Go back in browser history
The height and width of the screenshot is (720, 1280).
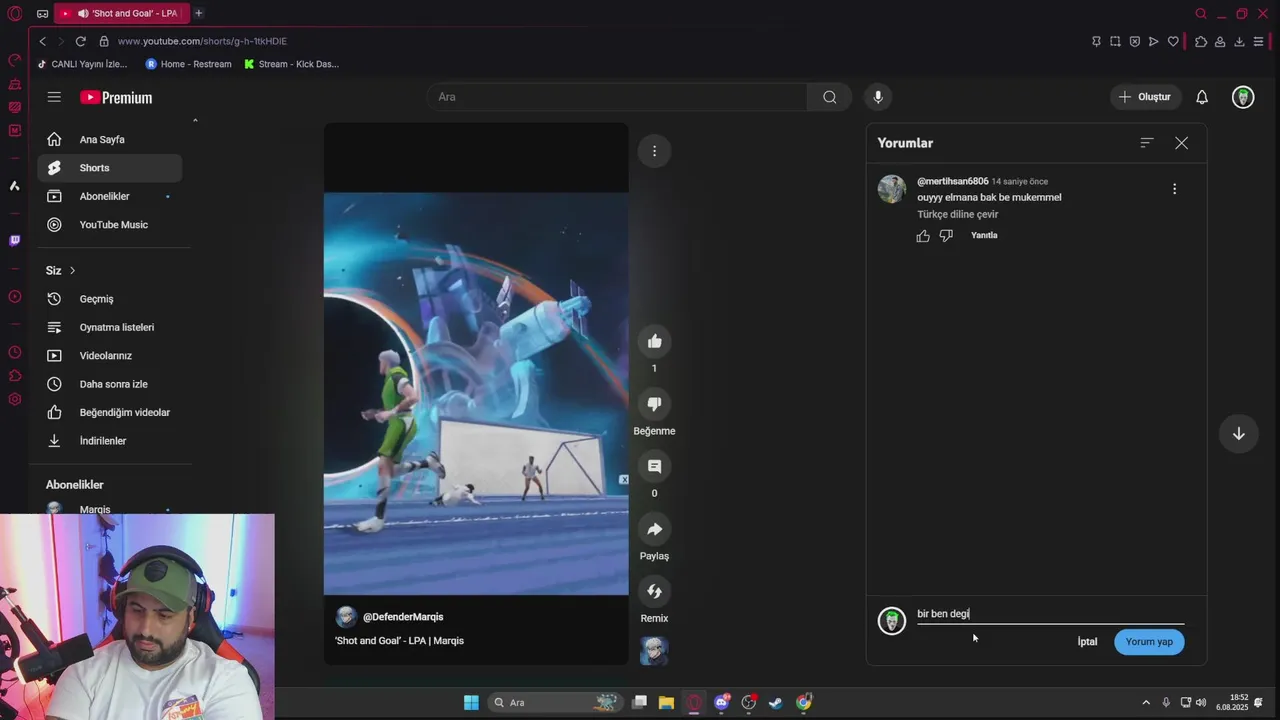[42, 41]
